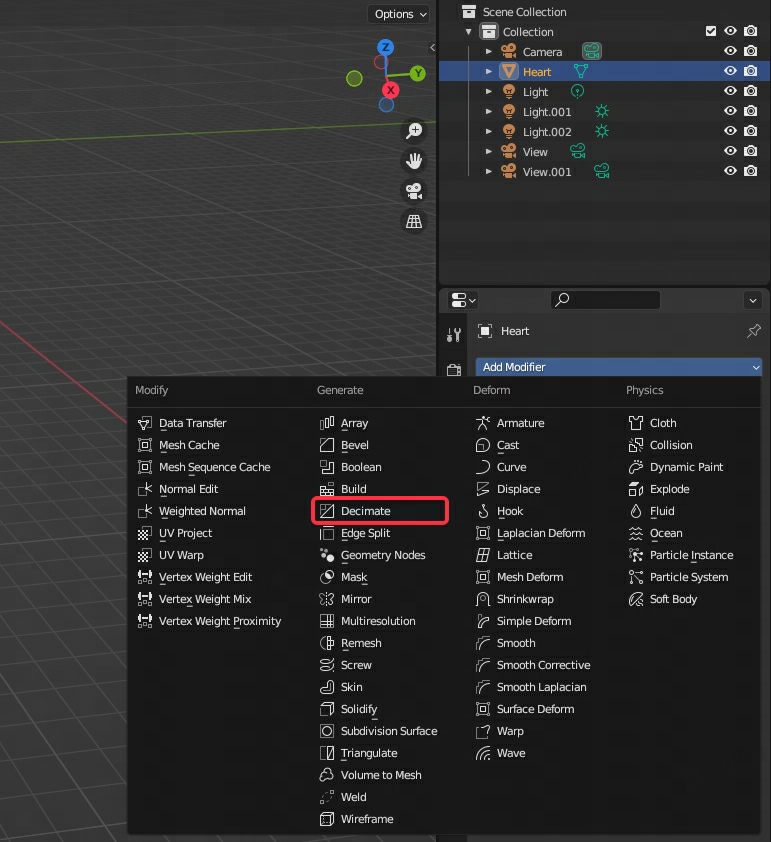Click the zoom magnifier icon in viewport
Screen dimensions: 771x842
click(414, 131)
